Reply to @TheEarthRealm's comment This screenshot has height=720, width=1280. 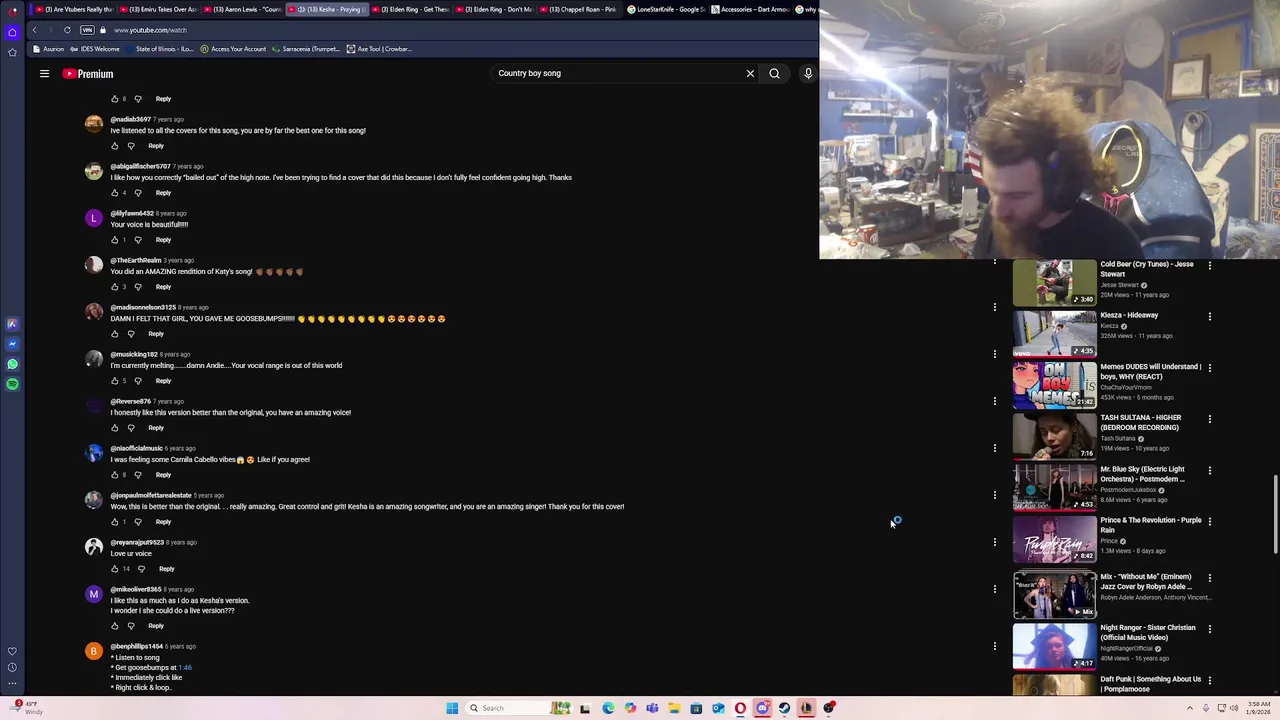click(x=163, y=287)
